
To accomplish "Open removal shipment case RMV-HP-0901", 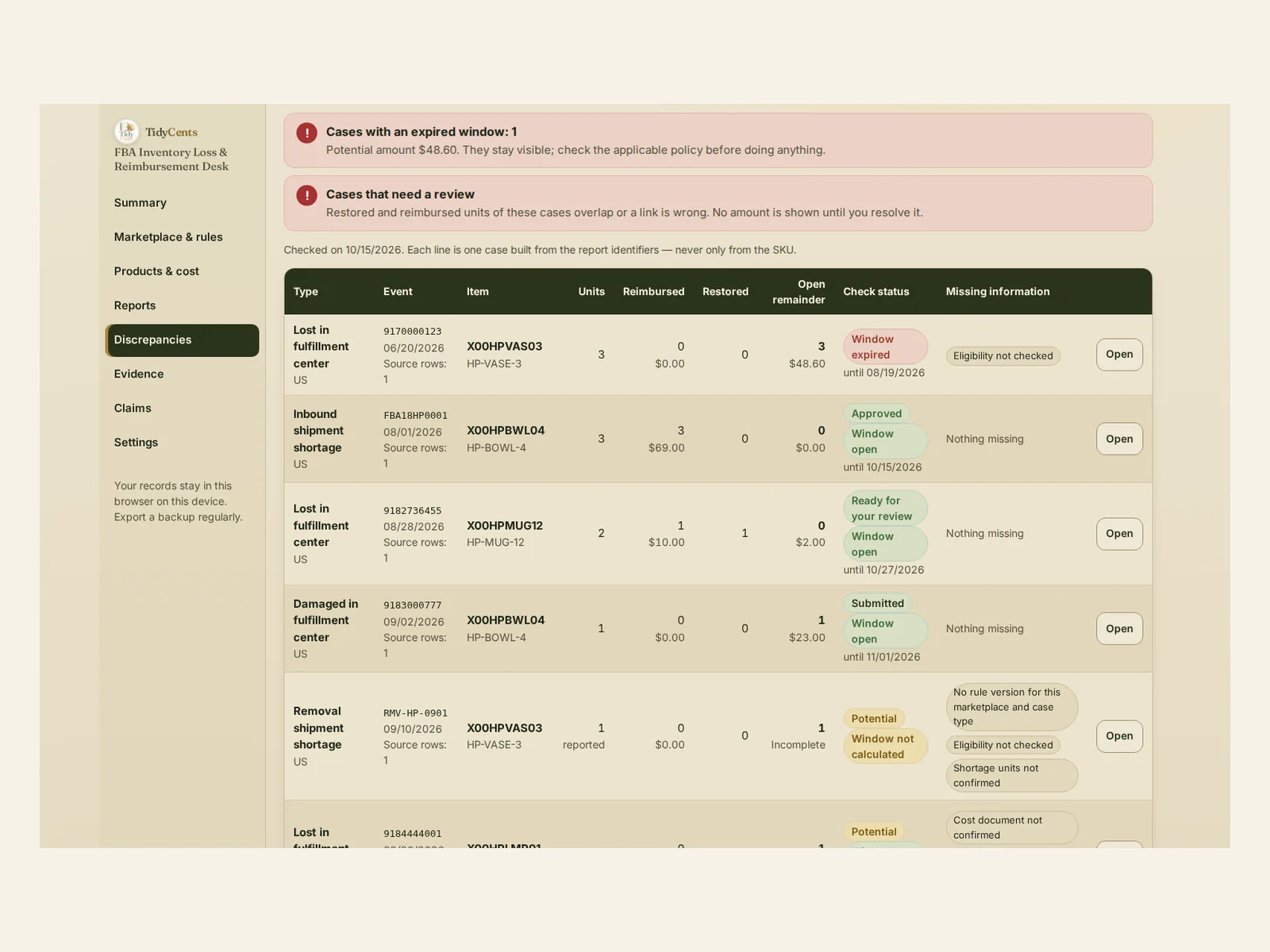I will tap(1119, 736).
